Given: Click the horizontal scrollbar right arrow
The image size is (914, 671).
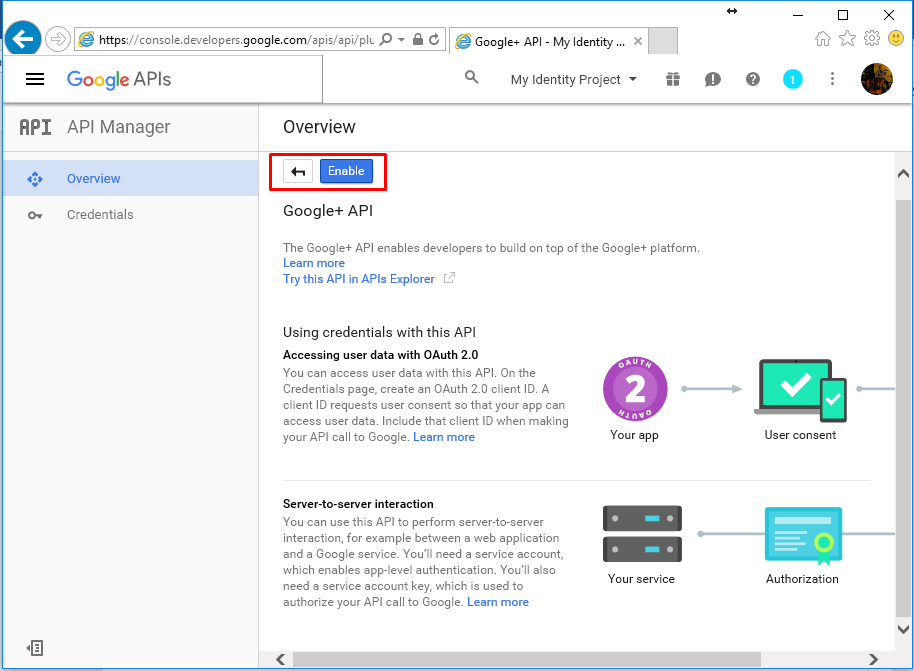Looking at the screenshot, I should (873, 659).
